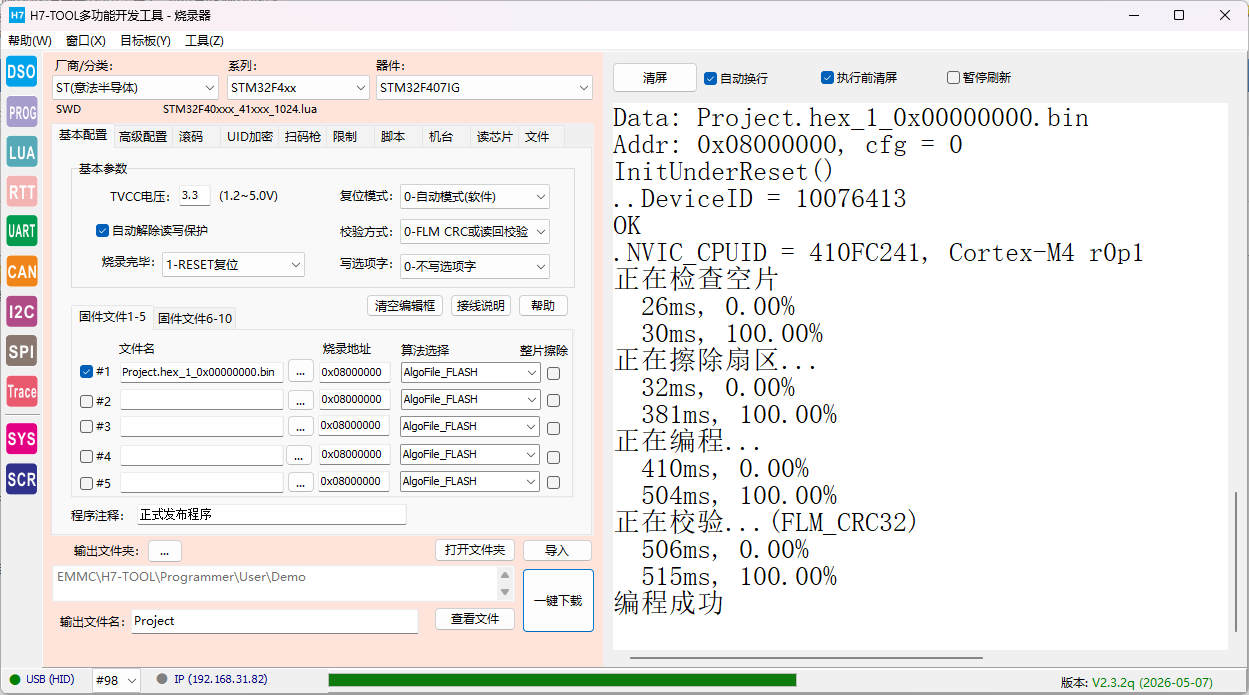1249x695 pixels.
Task: Check 整片擦除 for file #1
Action: [553, 373]
